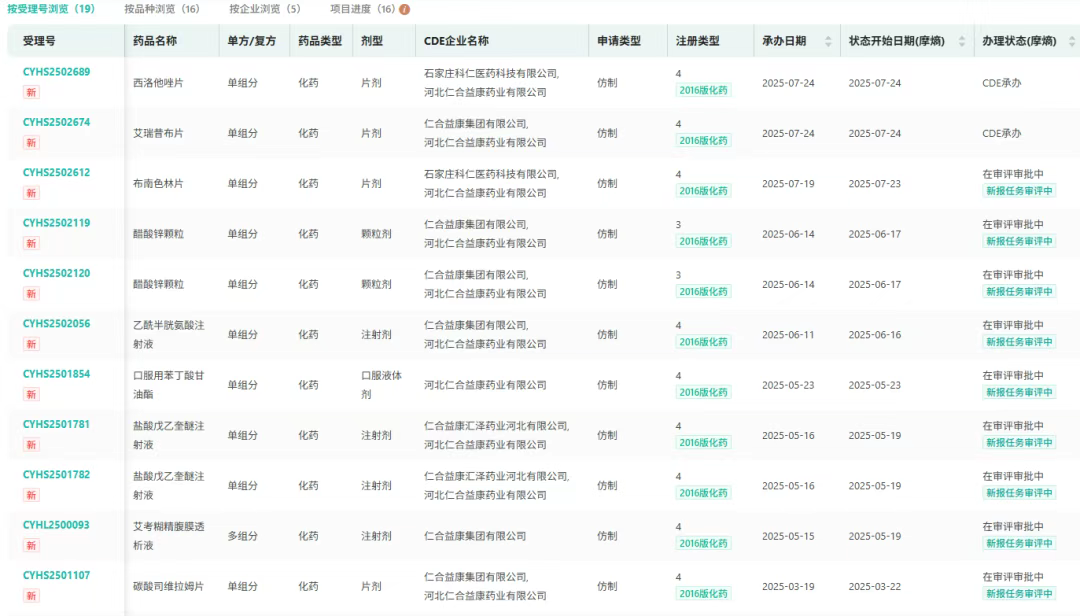The image size is (1080, 616).
Task: Select the 受理号 column header
Action: pos(39,41)
